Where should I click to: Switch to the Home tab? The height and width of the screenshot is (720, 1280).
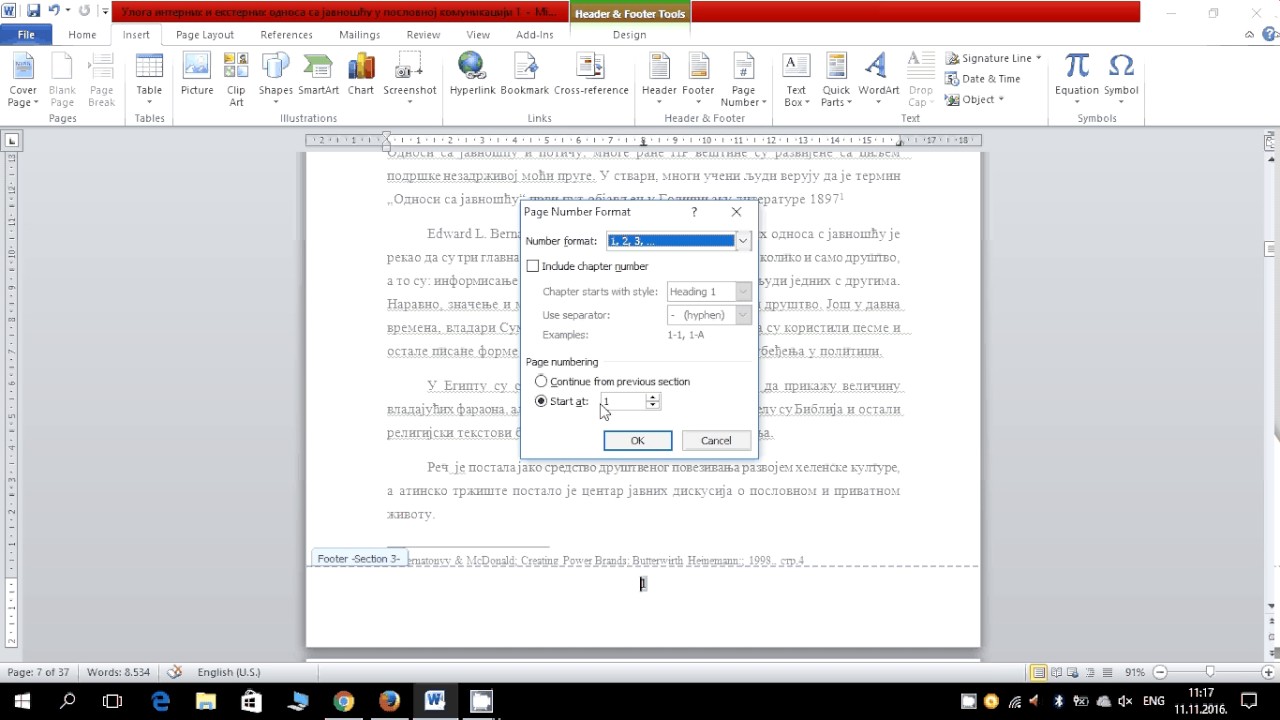click(x=82, y=34)
